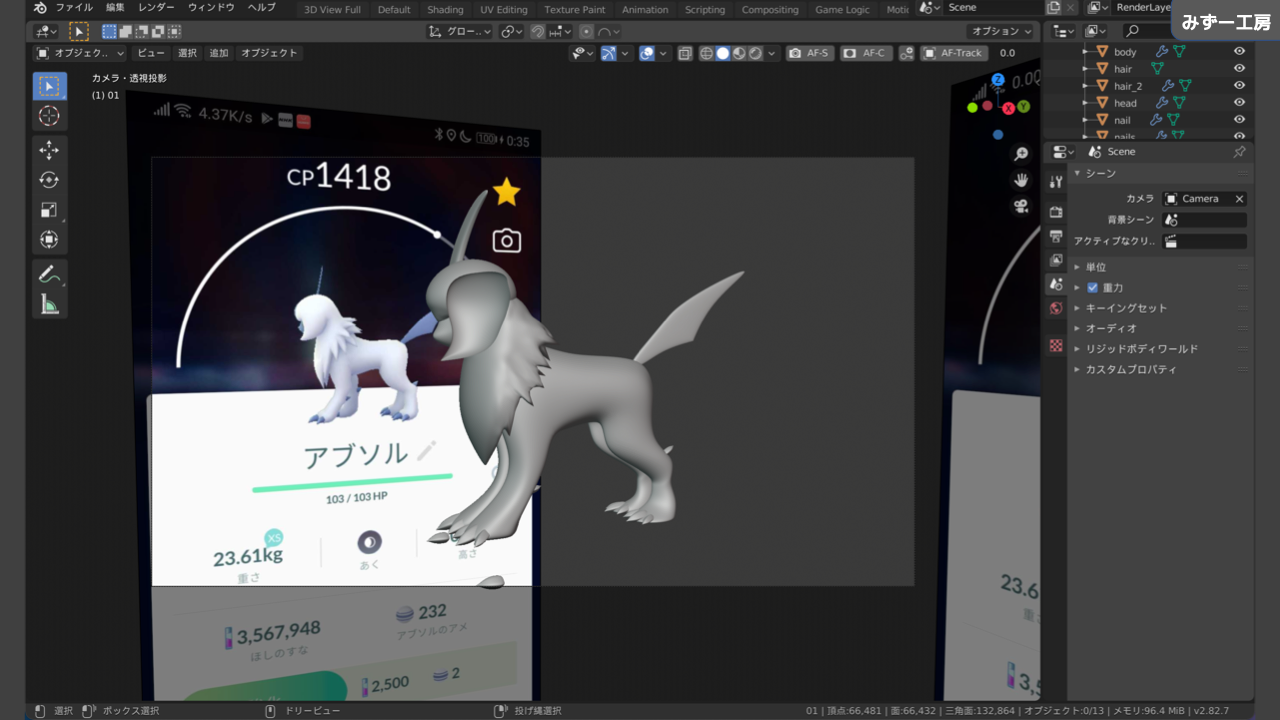Pick the Scale tool
The width and height of the screenshot is (1280, 720).
pos(49,210)
